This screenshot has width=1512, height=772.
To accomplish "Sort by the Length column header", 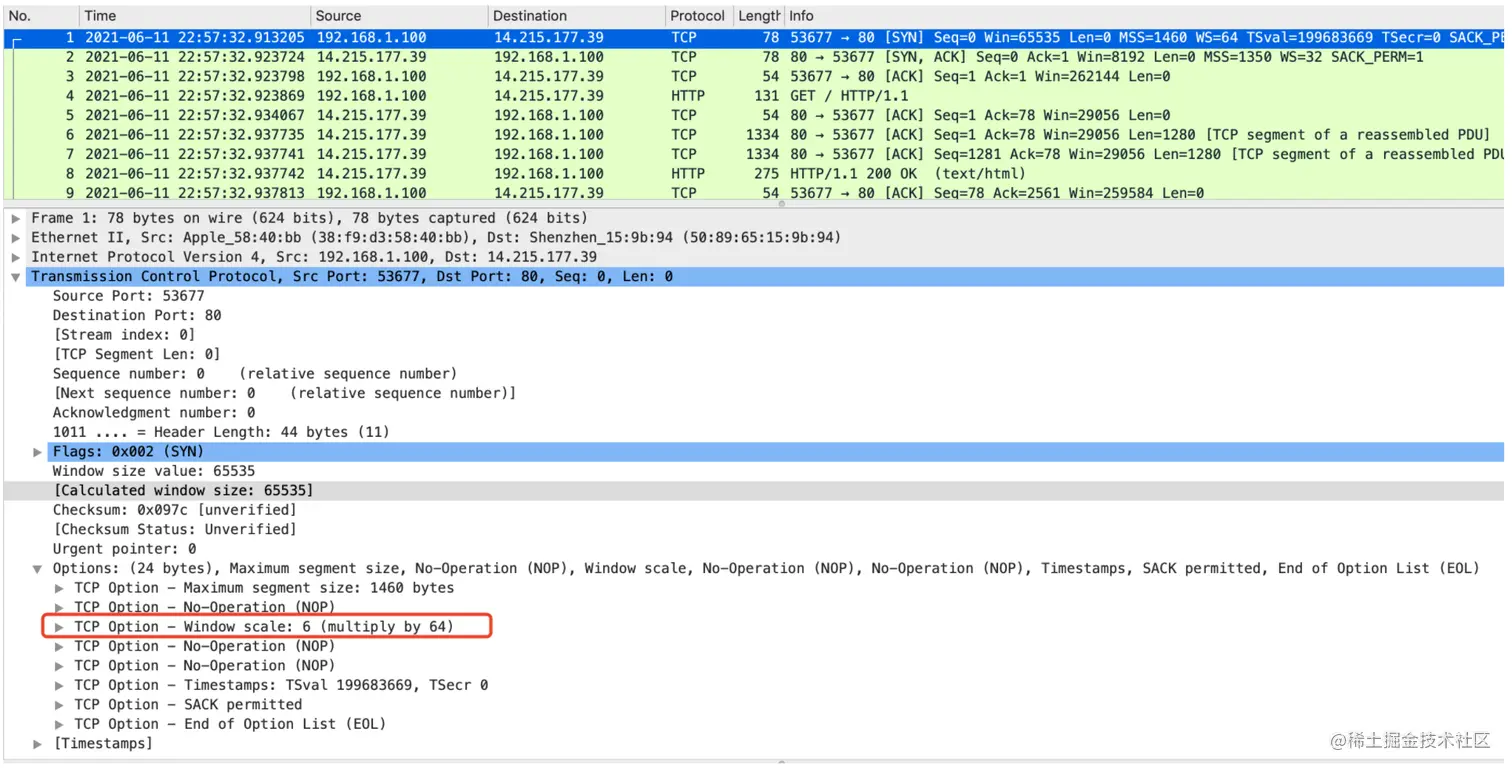I will point(759,16).
